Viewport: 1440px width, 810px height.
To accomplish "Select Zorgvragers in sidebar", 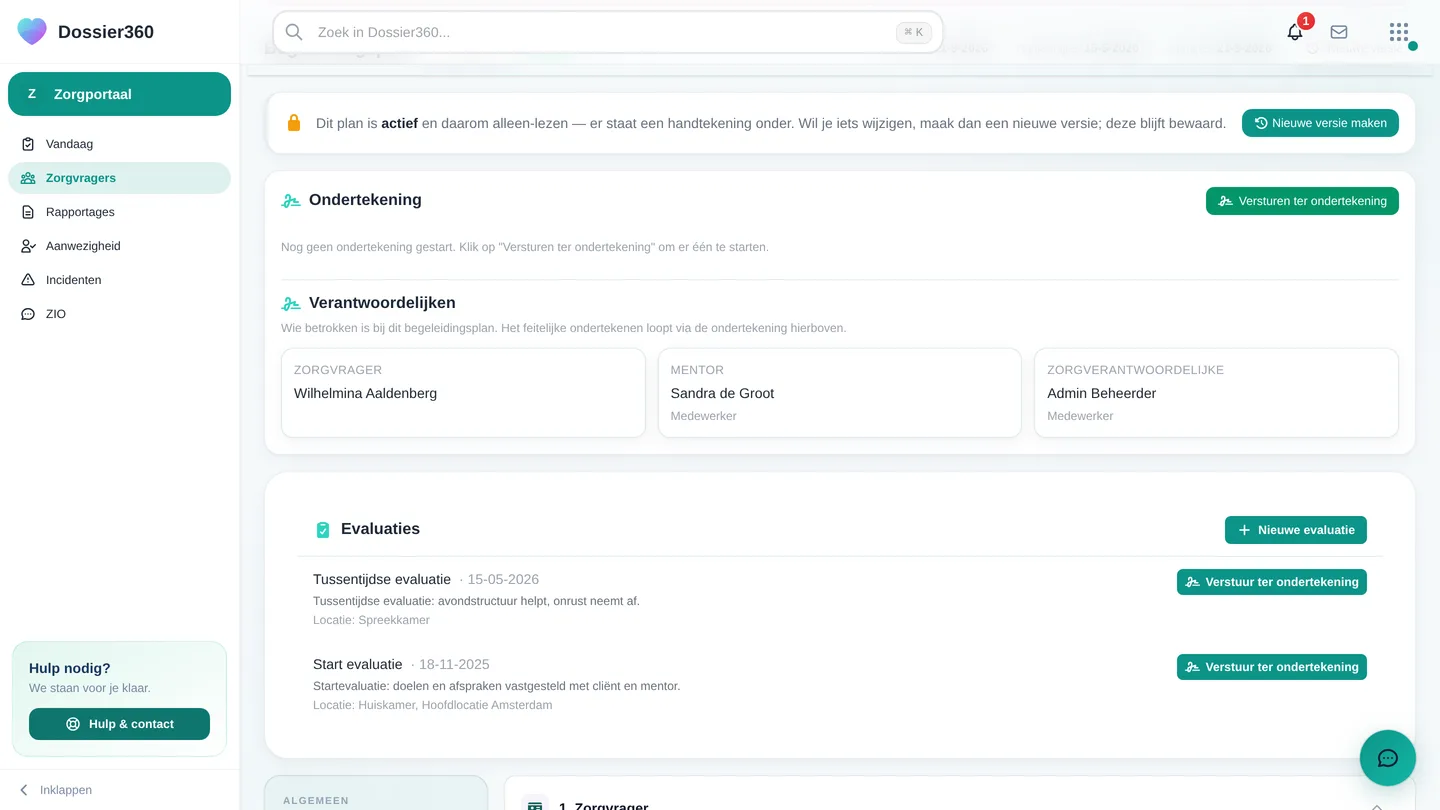I will tap(119, 178).
